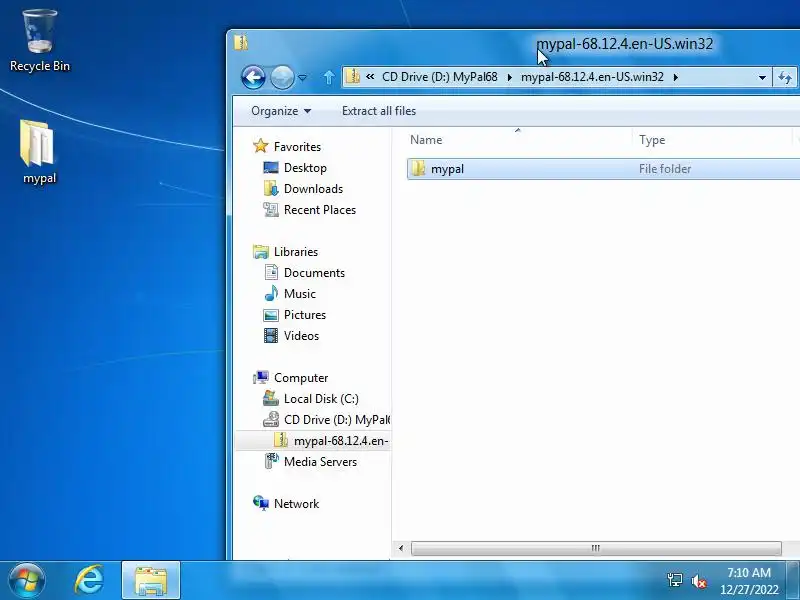800x600 pixels.
Task: Click the Recent Places icon
Action: (x=271, y=209)
